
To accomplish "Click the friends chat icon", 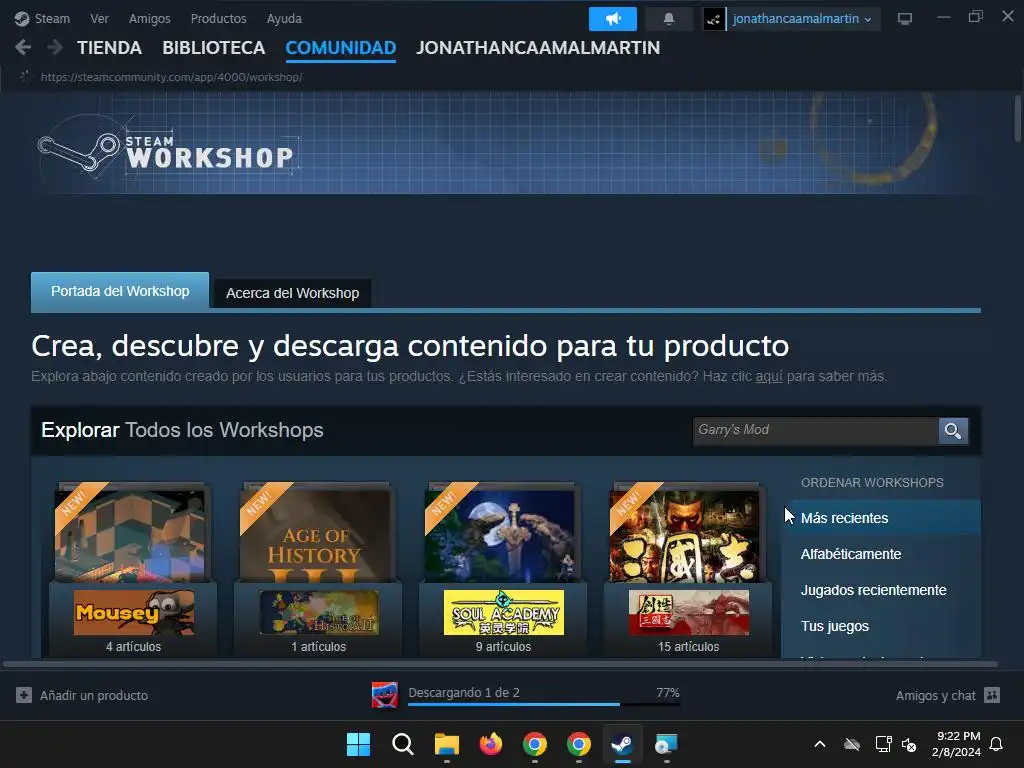I will [x=992, y=695].
